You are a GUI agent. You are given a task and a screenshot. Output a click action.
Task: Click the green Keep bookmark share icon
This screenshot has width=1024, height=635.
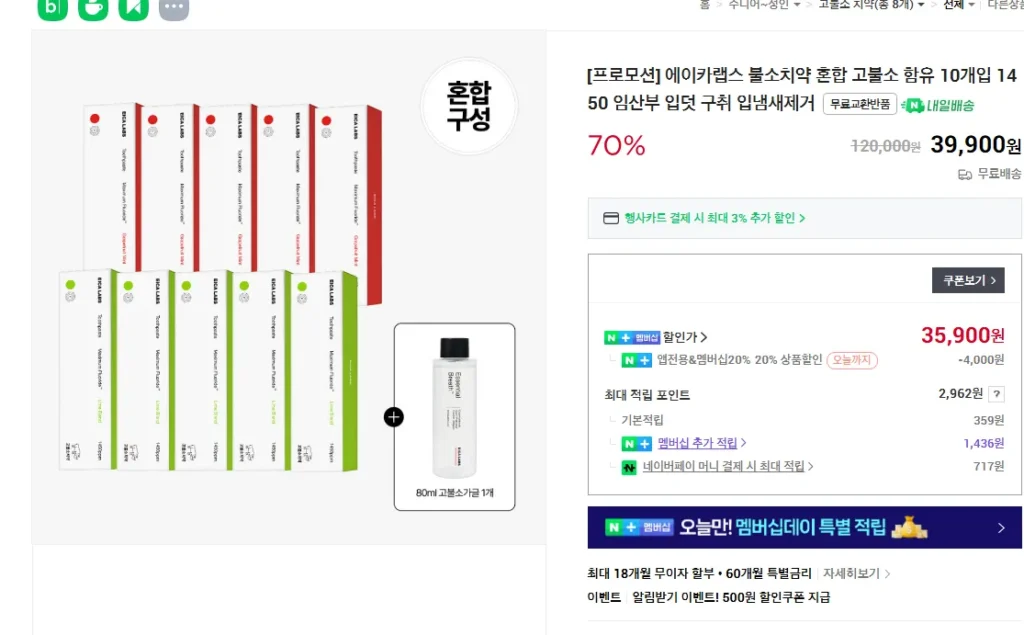(x=133, y=8)
